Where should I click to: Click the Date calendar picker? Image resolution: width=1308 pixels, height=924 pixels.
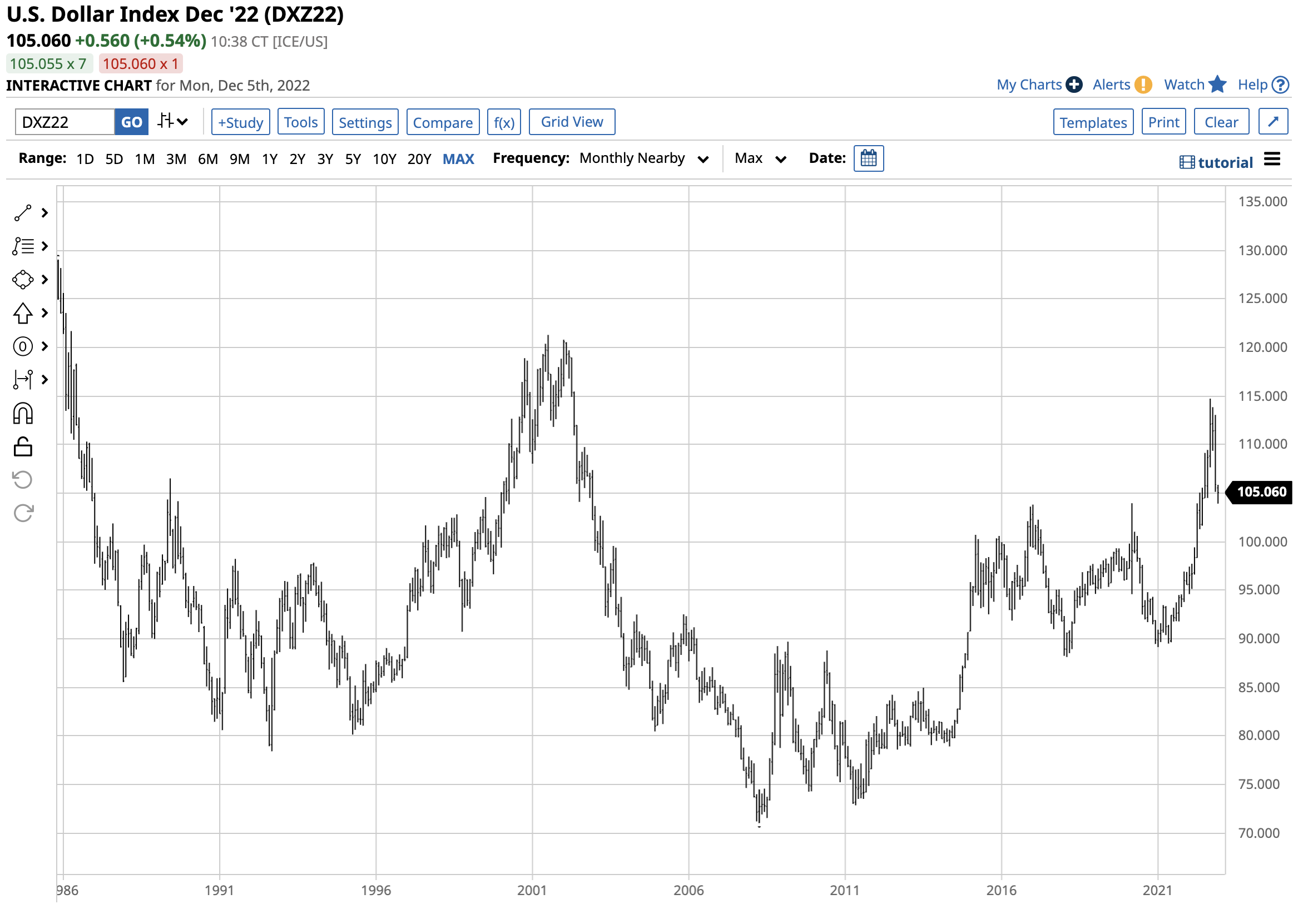pyautogui.click(x=868, y=158)
